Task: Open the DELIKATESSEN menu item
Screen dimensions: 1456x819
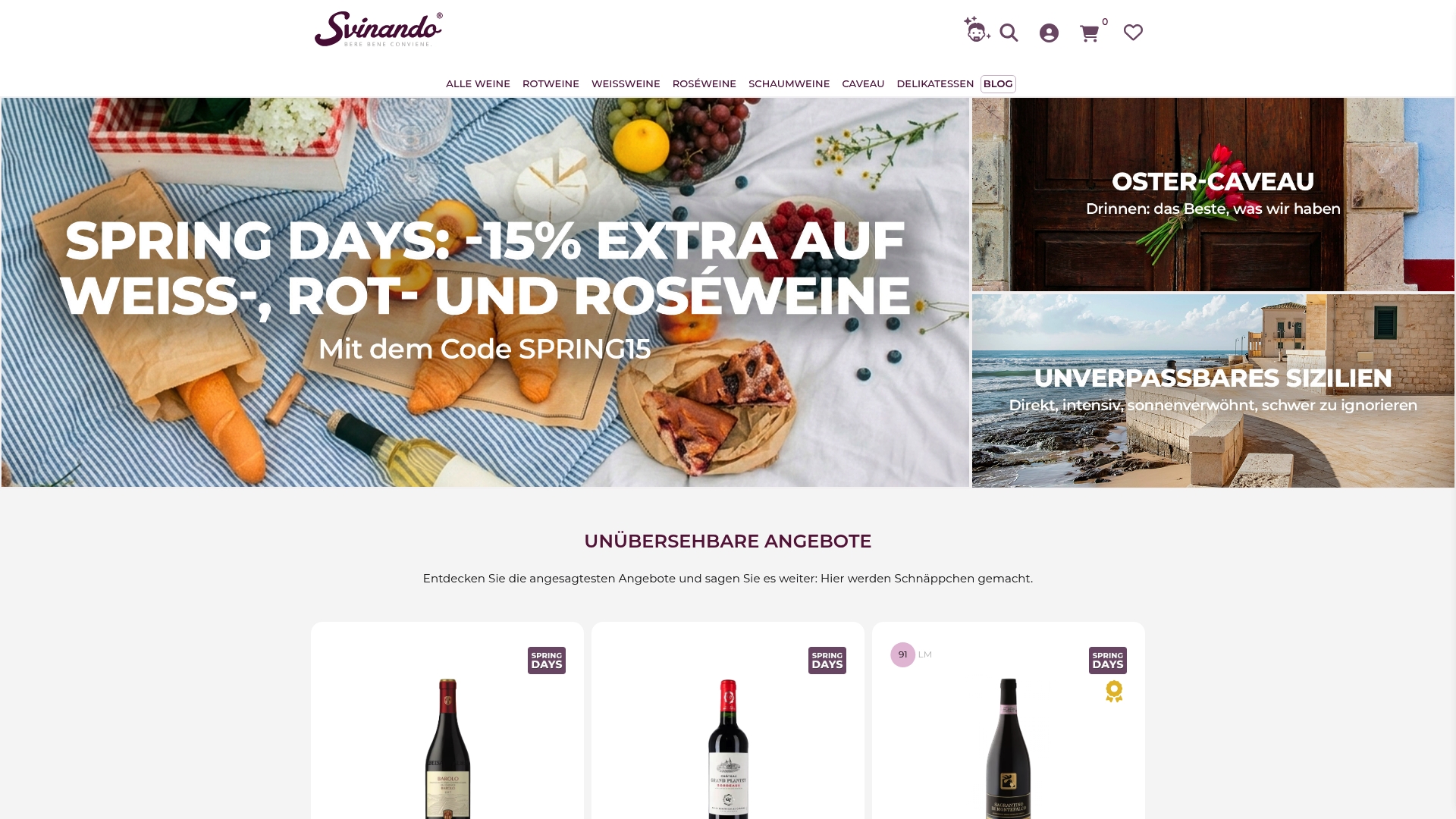Action: pyautogui.click(x=935, y=84)
